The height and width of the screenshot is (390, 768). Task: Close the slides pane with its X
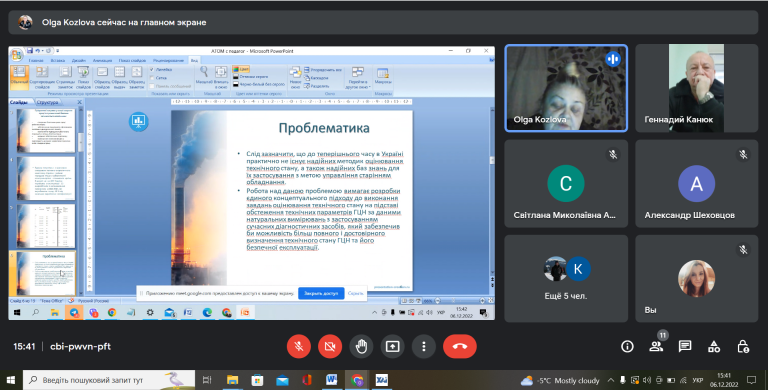[79, 102]
